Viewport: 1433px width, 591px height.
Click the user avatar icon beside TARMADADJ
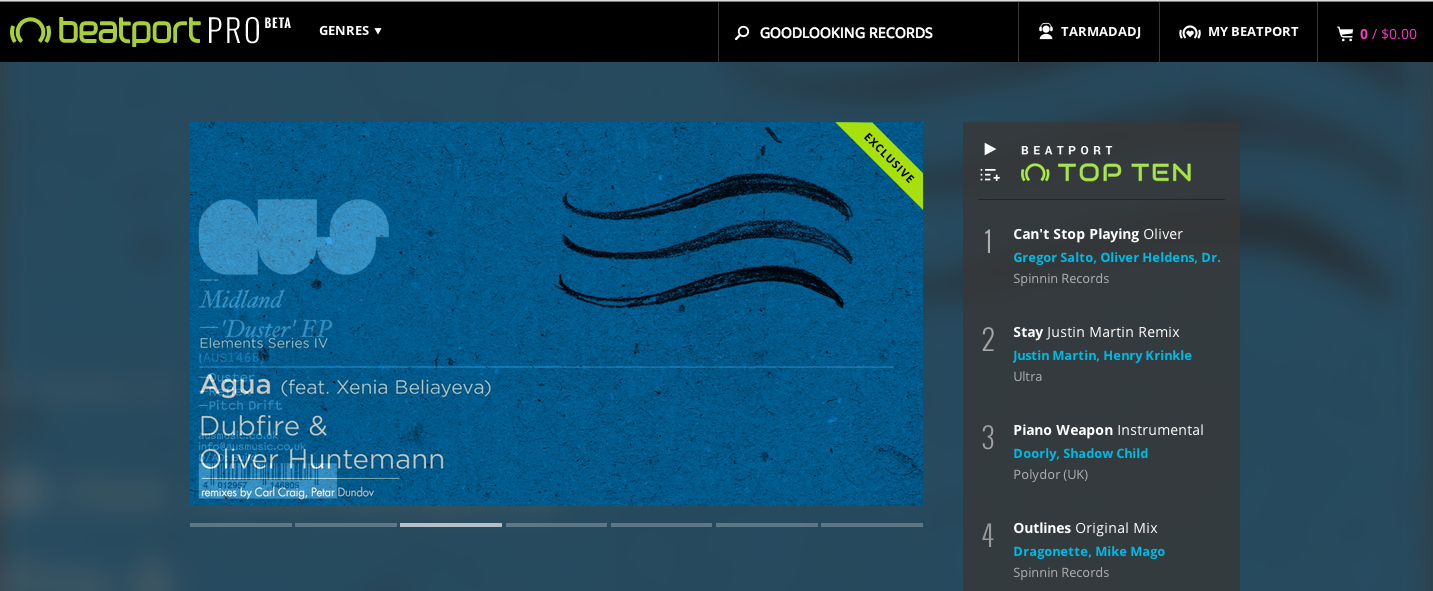coord(1046,32)
